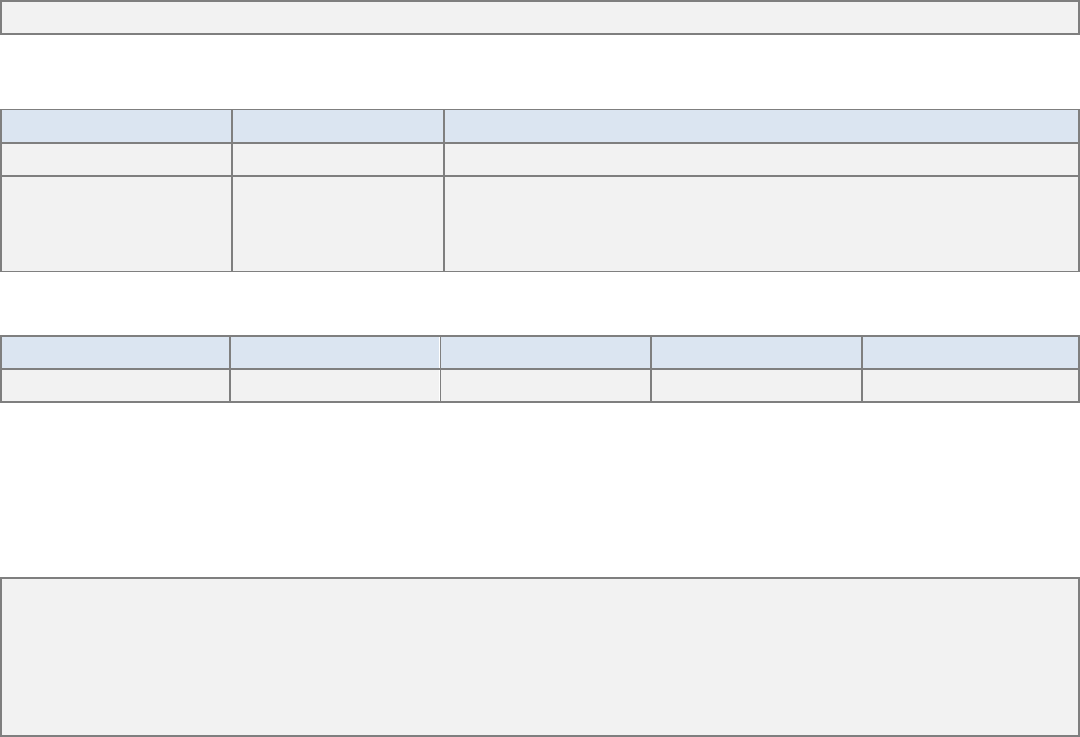The width and height of the screenshot is (1080, 737).
Task: Click inside the large gray box at the bottom
Action: click(540, 656)
